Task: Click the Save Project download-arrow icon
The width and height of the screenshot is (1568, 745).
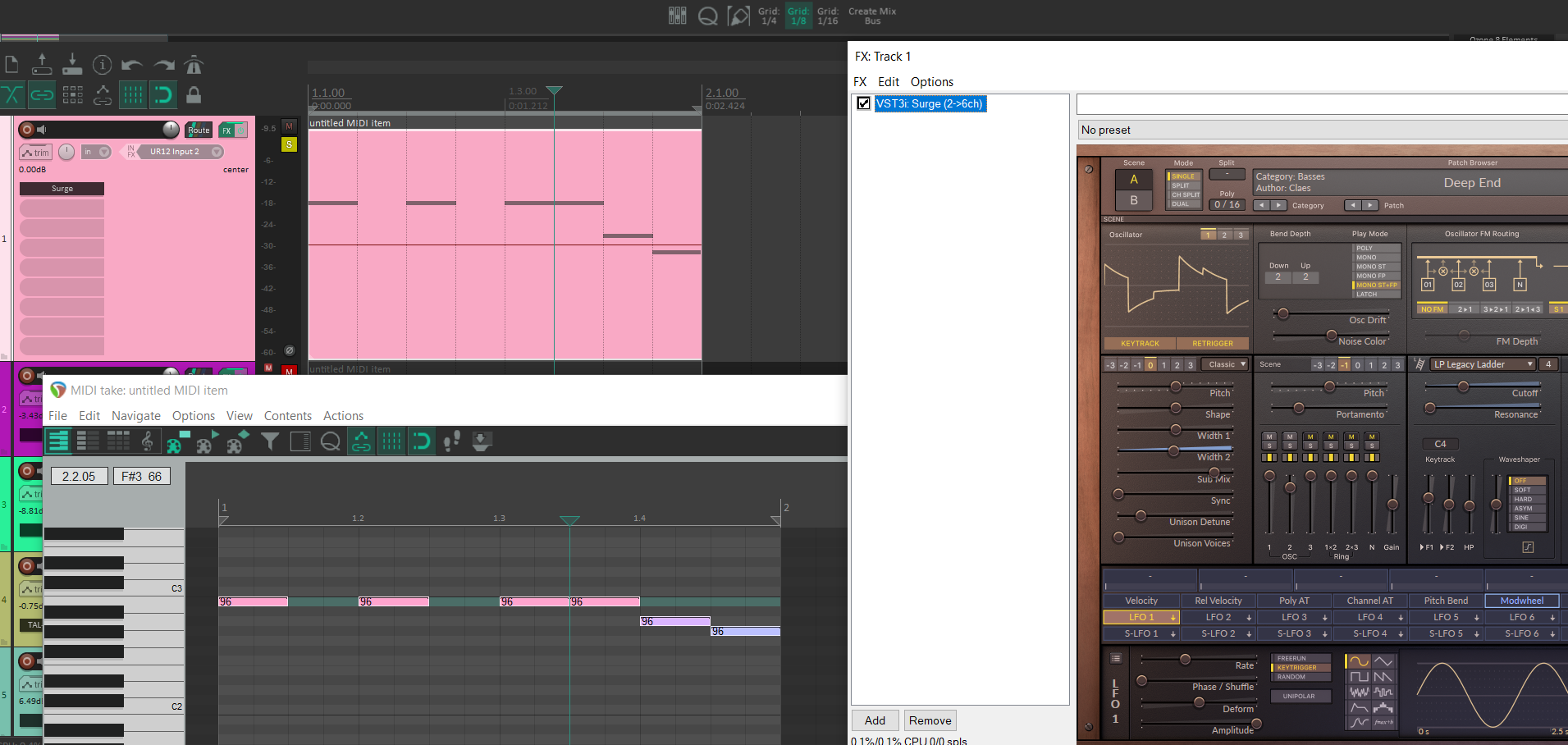Action: coord(72,63)
